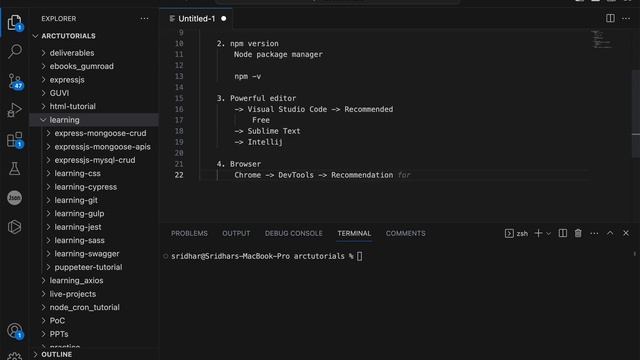Split the editor to the right
Viewport: 640px width, 360px height.
[x=610, y=18]
